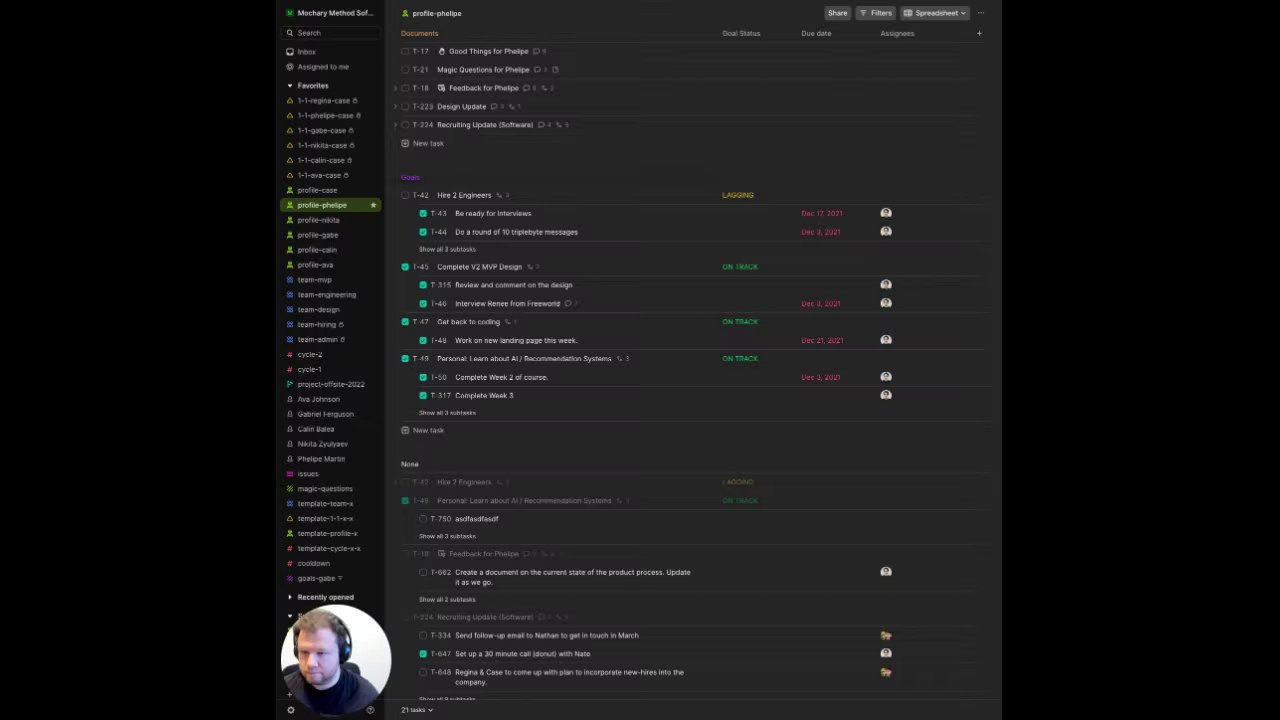The height and width of the screenshot is (720, 1280).
Task: Click the Share button
Action: tap(837, 13)
